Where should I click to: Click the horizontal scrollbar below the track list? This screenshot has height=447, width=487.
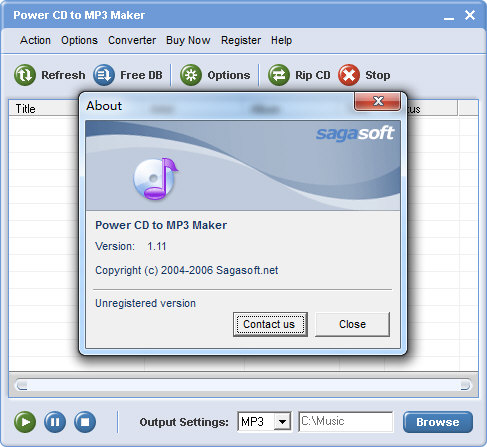[x=243, y=385]
